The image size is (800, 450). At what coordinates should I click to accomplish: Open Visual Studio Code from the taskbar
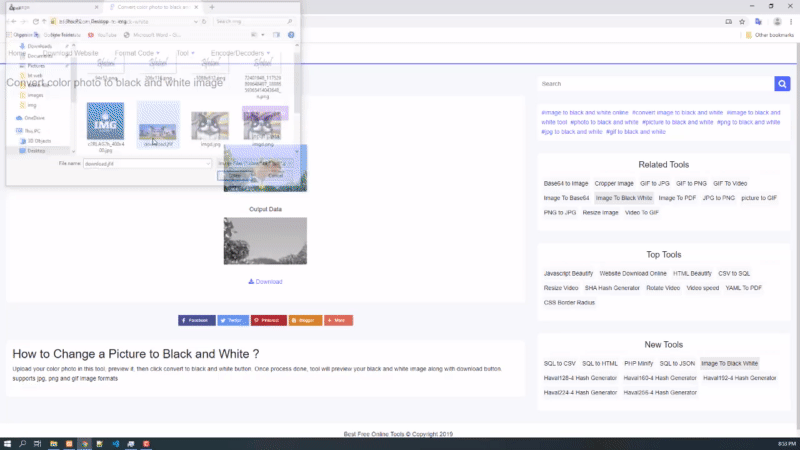116,443
